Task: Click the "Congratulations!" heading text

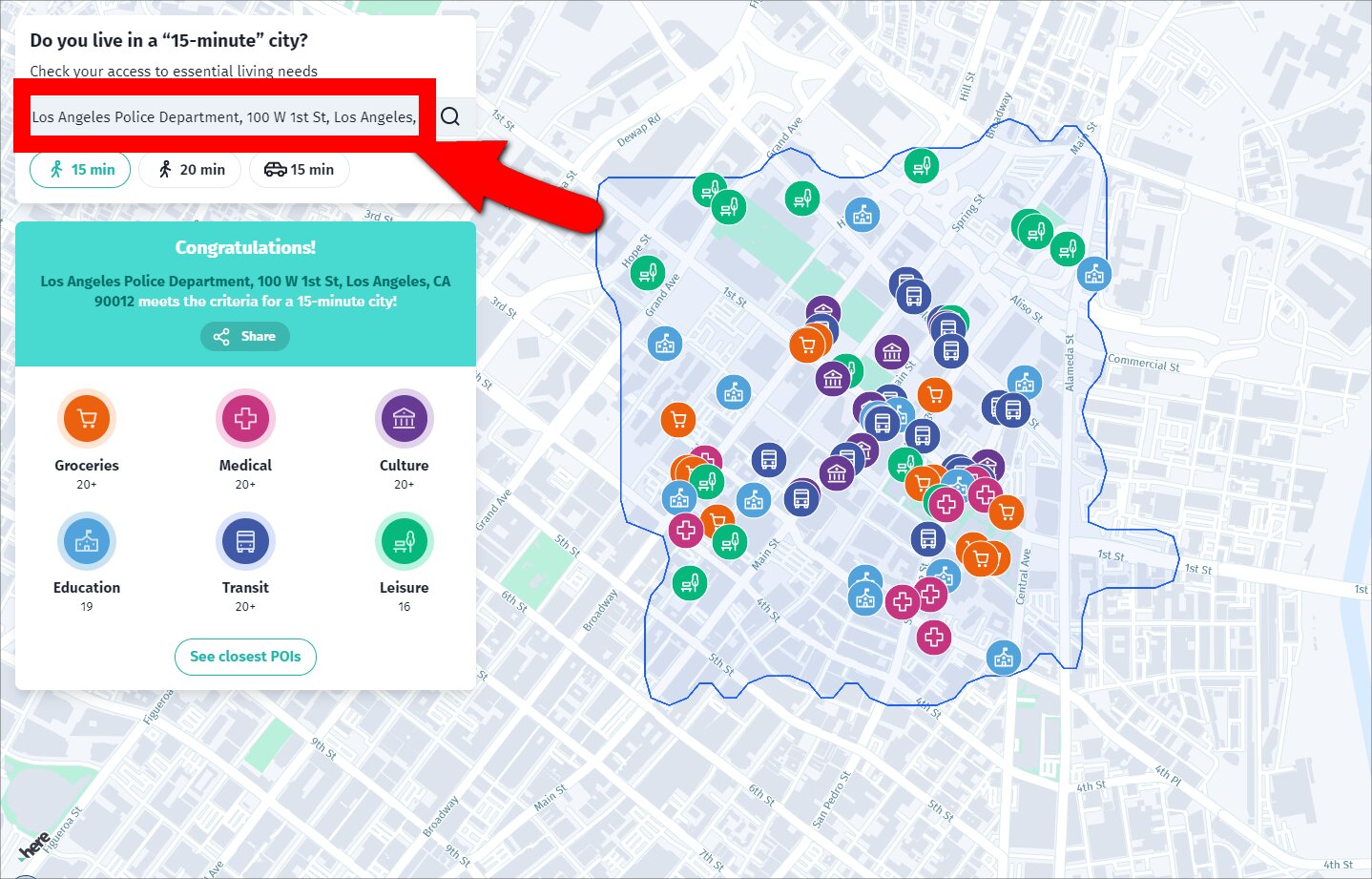Action: coord(245,247)
